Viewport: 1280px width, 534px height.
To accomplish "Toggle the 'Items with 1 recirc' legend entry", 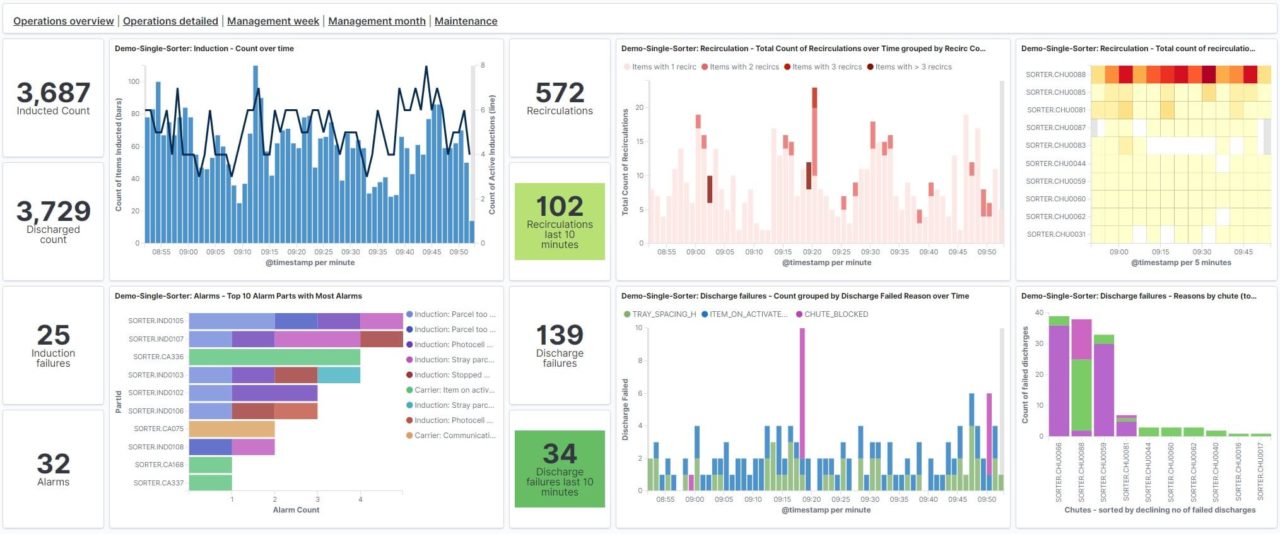I will tap(663, 67).
